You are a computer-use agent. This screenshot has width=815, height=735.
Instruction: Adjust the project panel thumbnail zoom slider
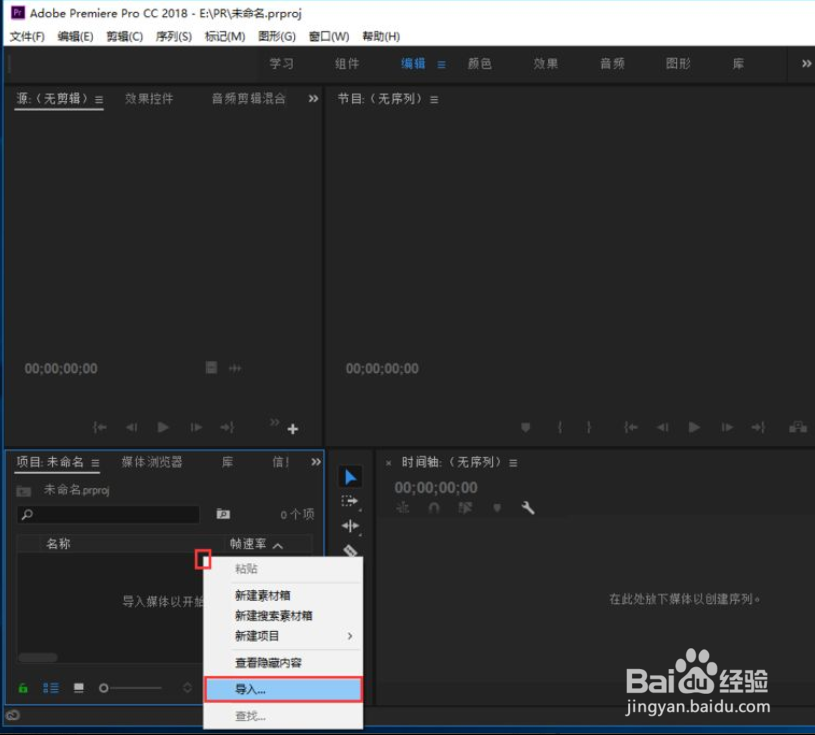(x=130, y=688)
